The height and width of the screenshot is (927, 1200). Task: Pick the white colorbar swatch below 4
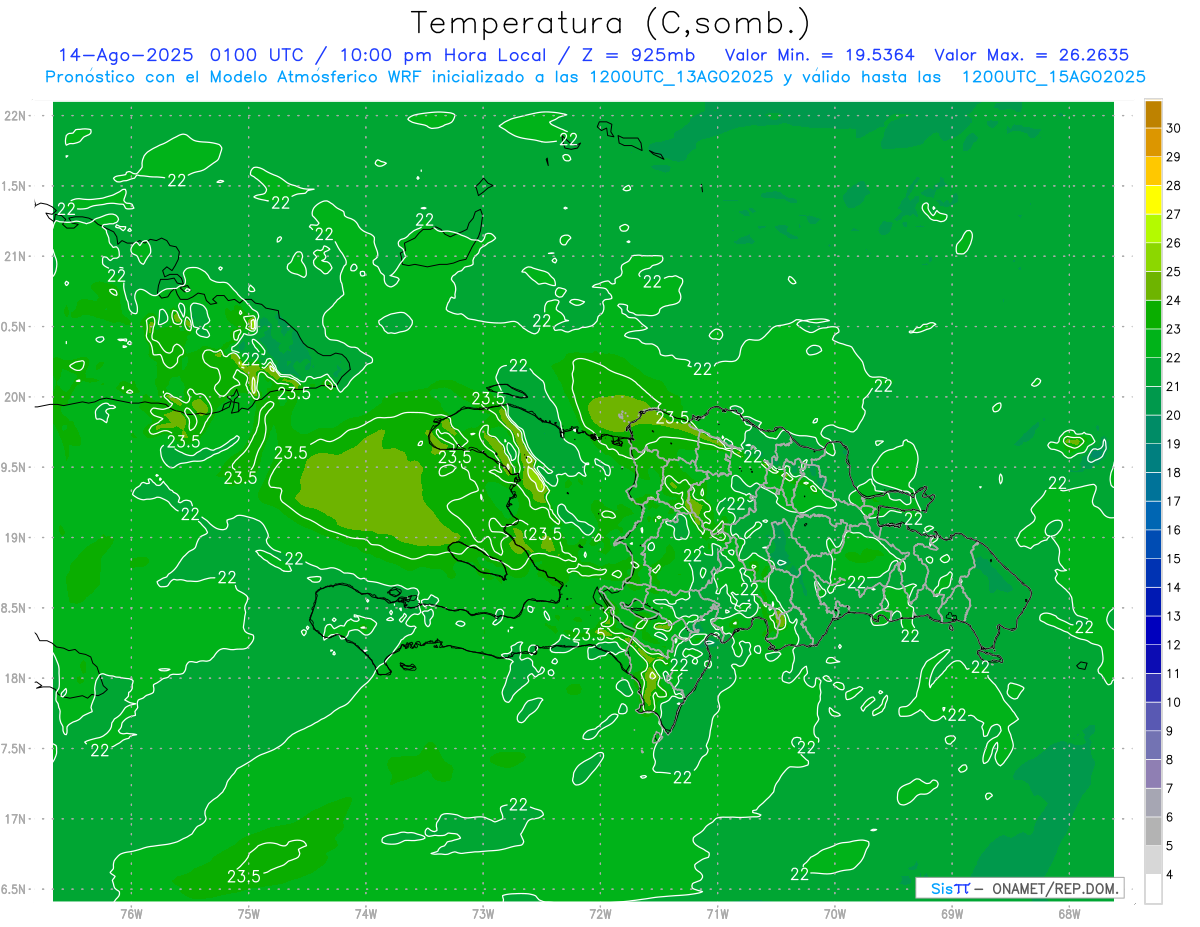point(1153,889)
